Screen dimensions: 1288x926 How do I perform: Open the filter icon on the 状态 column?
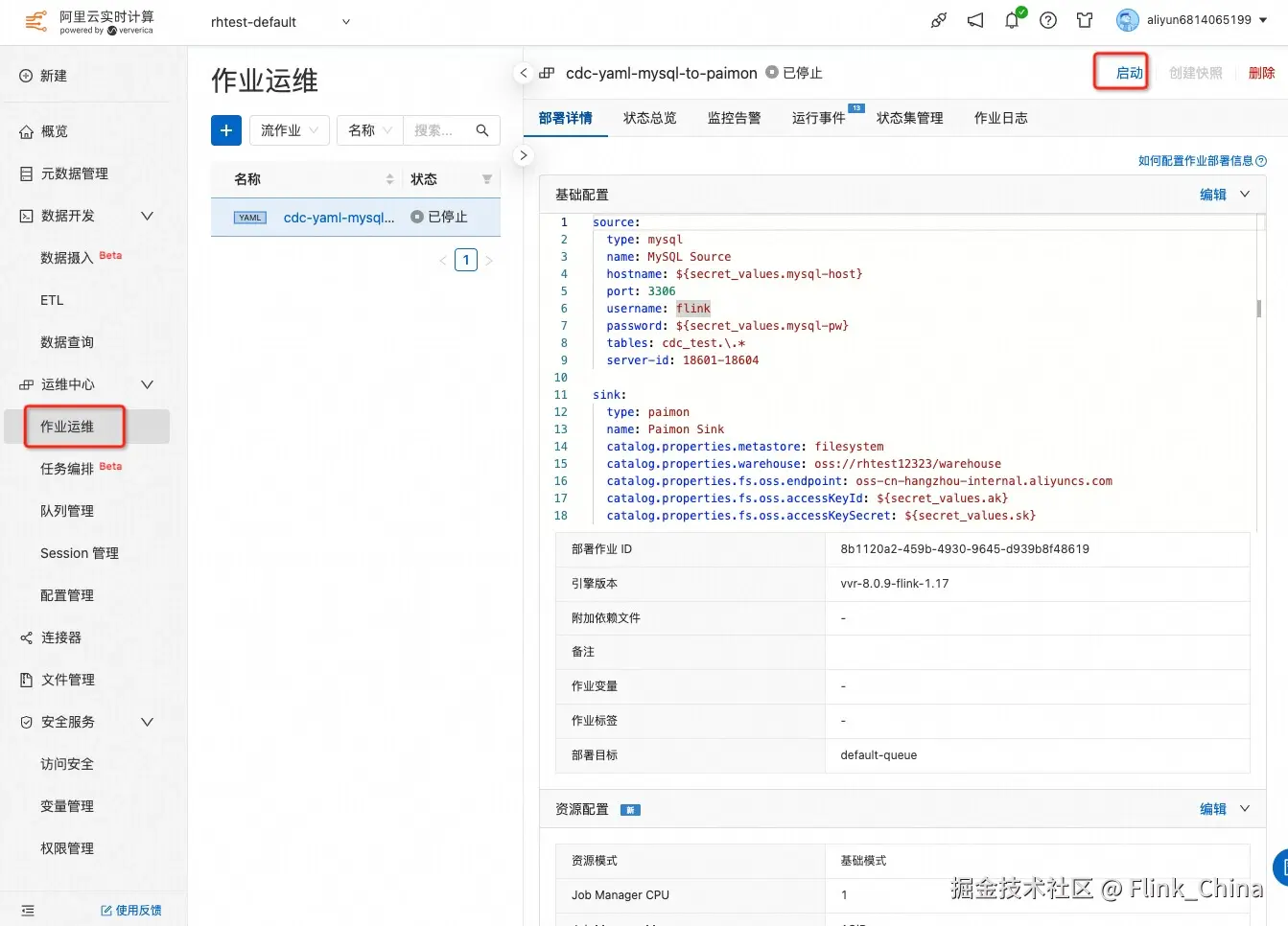coord(487,179)
